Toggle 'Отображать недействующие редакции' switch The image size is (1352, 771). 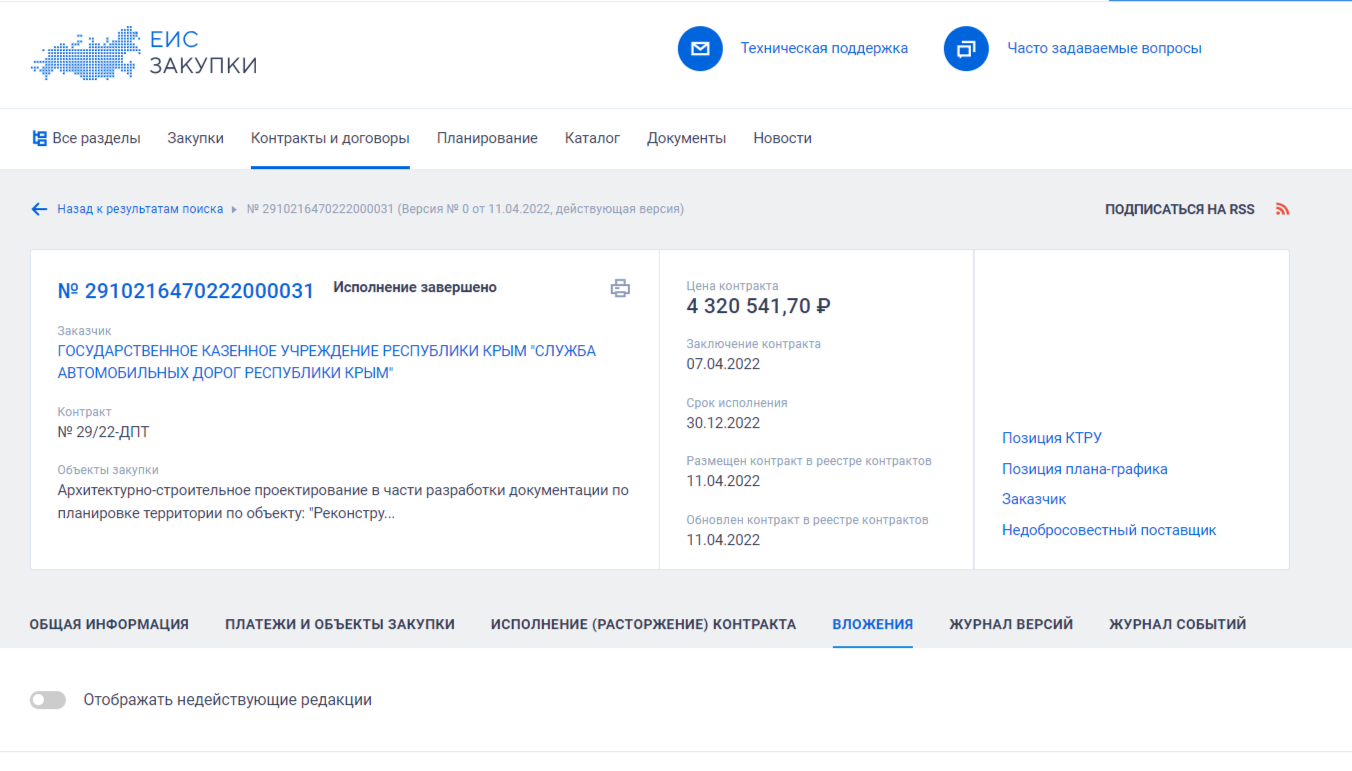48,700
